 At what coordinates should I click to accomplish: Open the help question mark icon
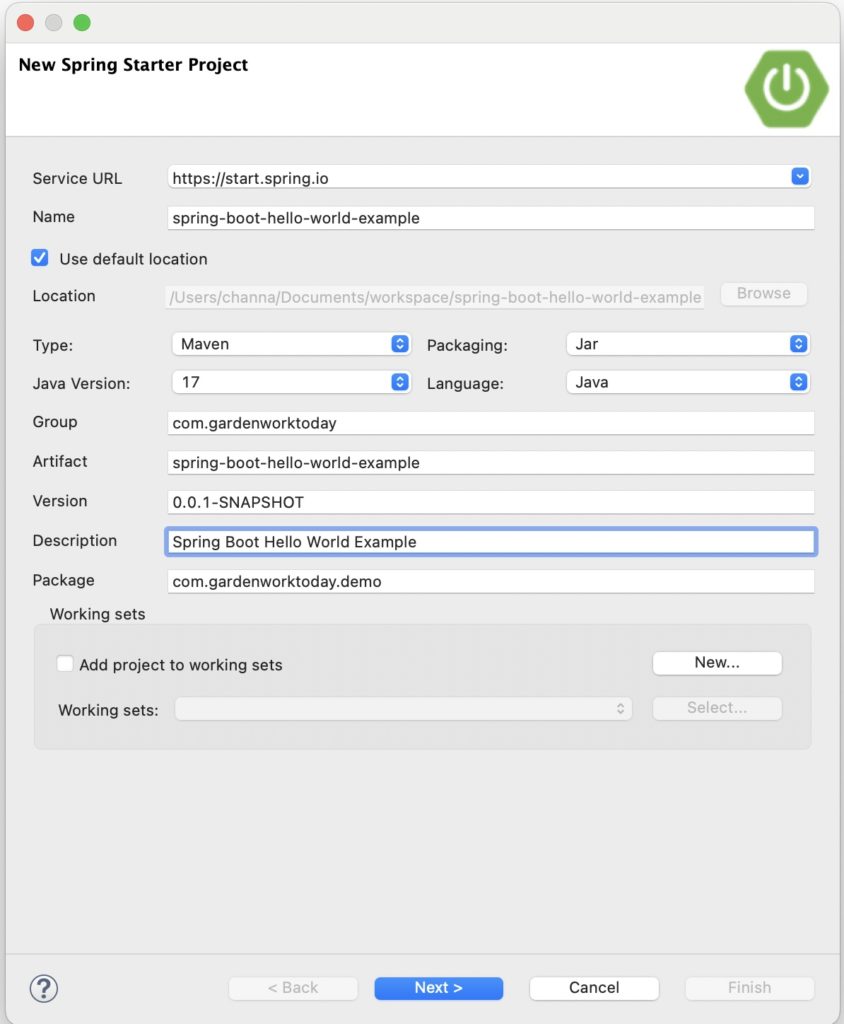(x=44, y=988)
